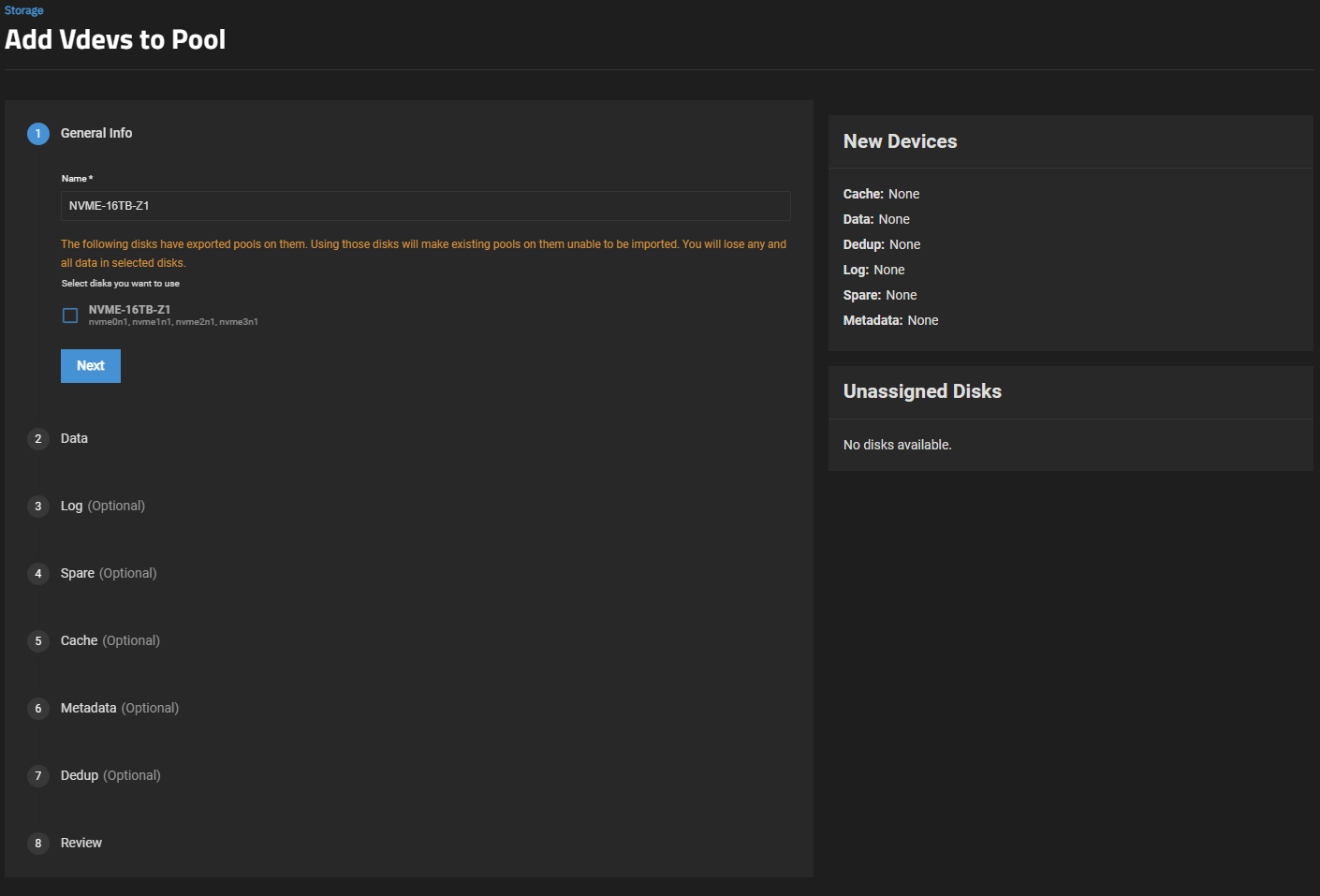Click the Unassigned Disks heading

pos(922,391)
